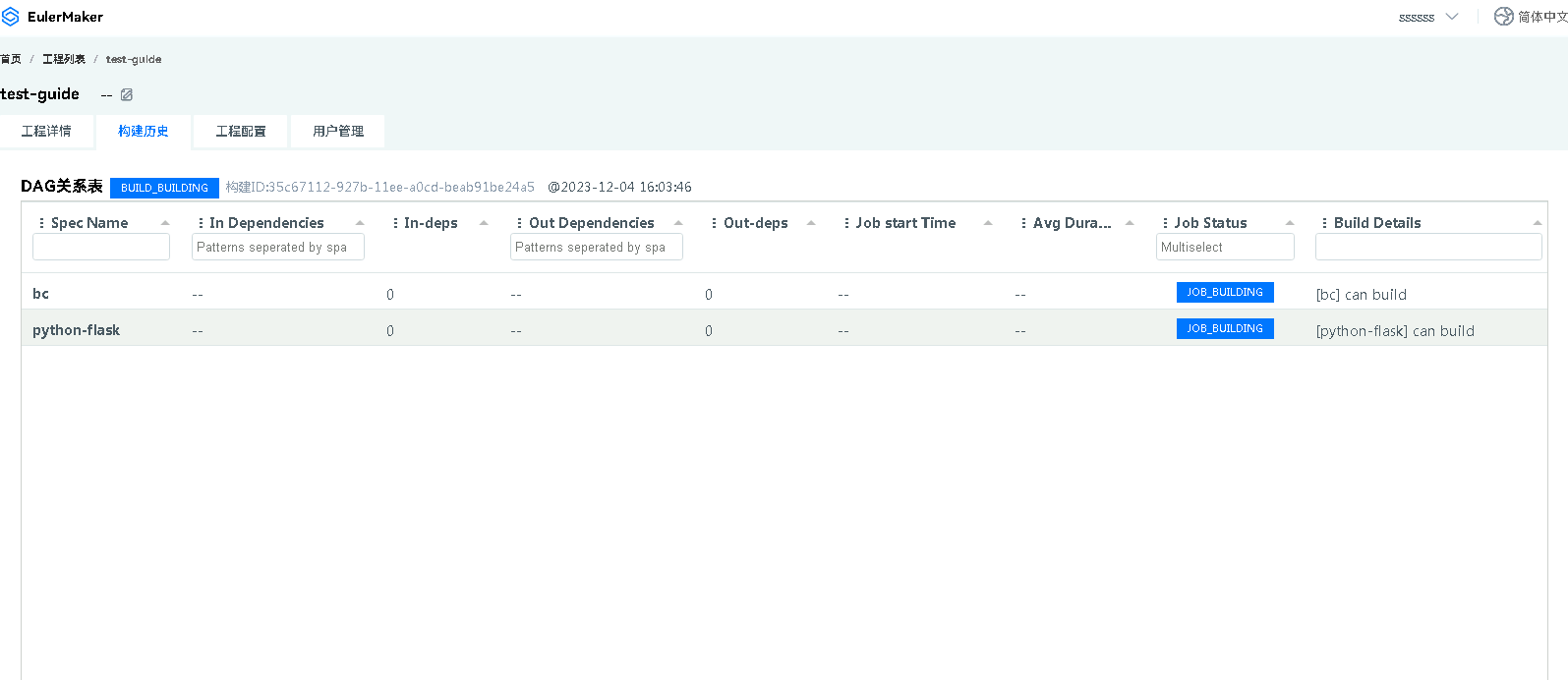The width and height of the screenshot is (1568, 680).
Task: Sort the Build Details column arrow
Action: pyautogui.click(x=1537, y=223)
